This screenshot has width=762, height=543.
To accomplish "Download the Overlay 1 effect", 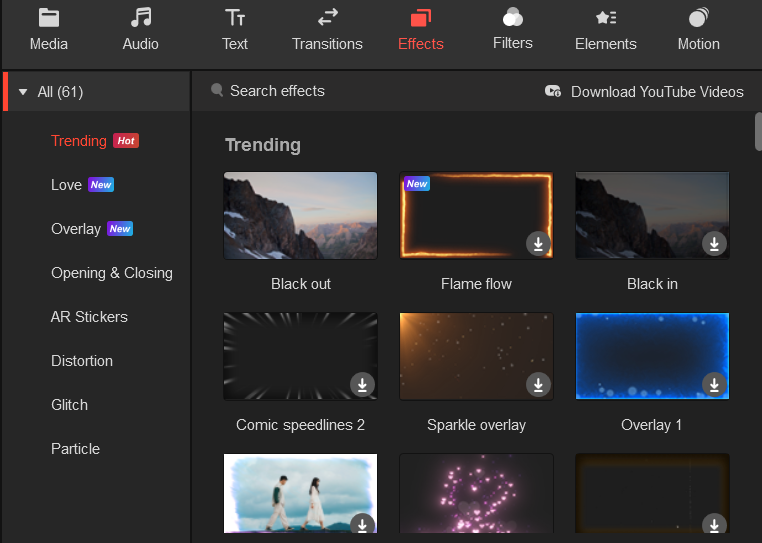I will click(714, 384).
